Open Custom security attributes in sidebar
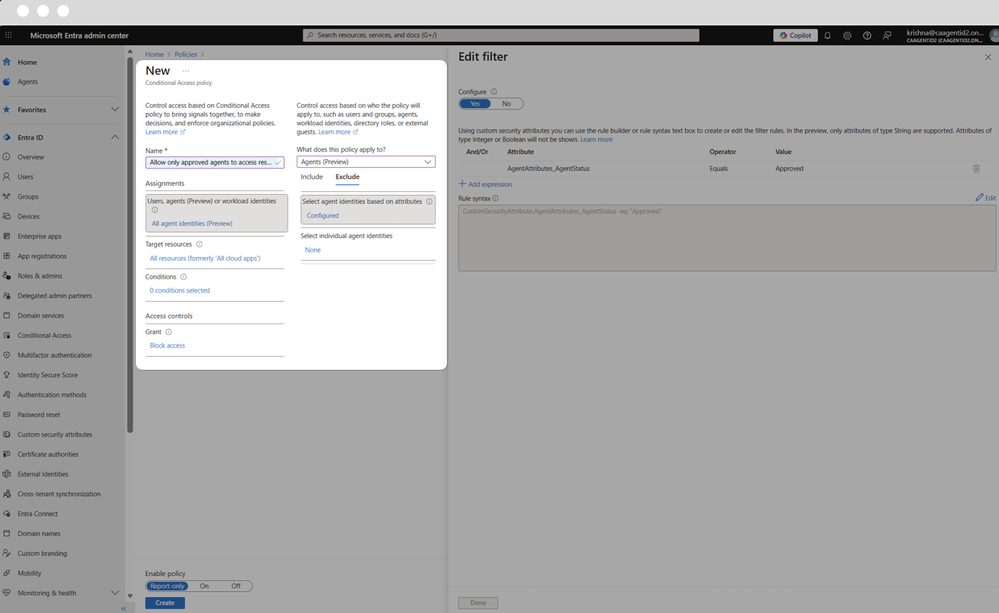 [x=55, y=435]
